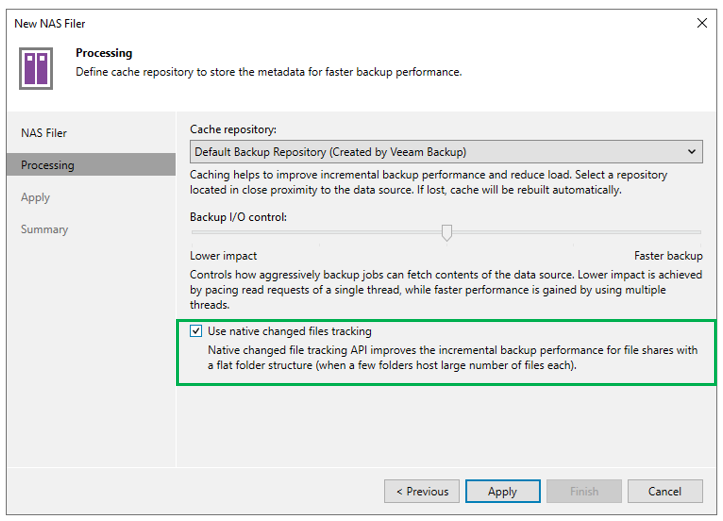Click the Backup I/O control slider thumb
The image size is (723, 521).
pos(447,232)
